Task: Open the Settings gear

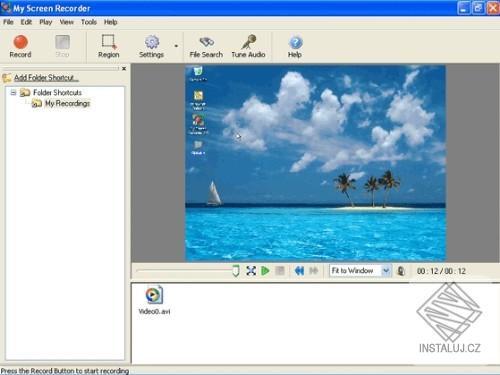Action: click(152, 46)
